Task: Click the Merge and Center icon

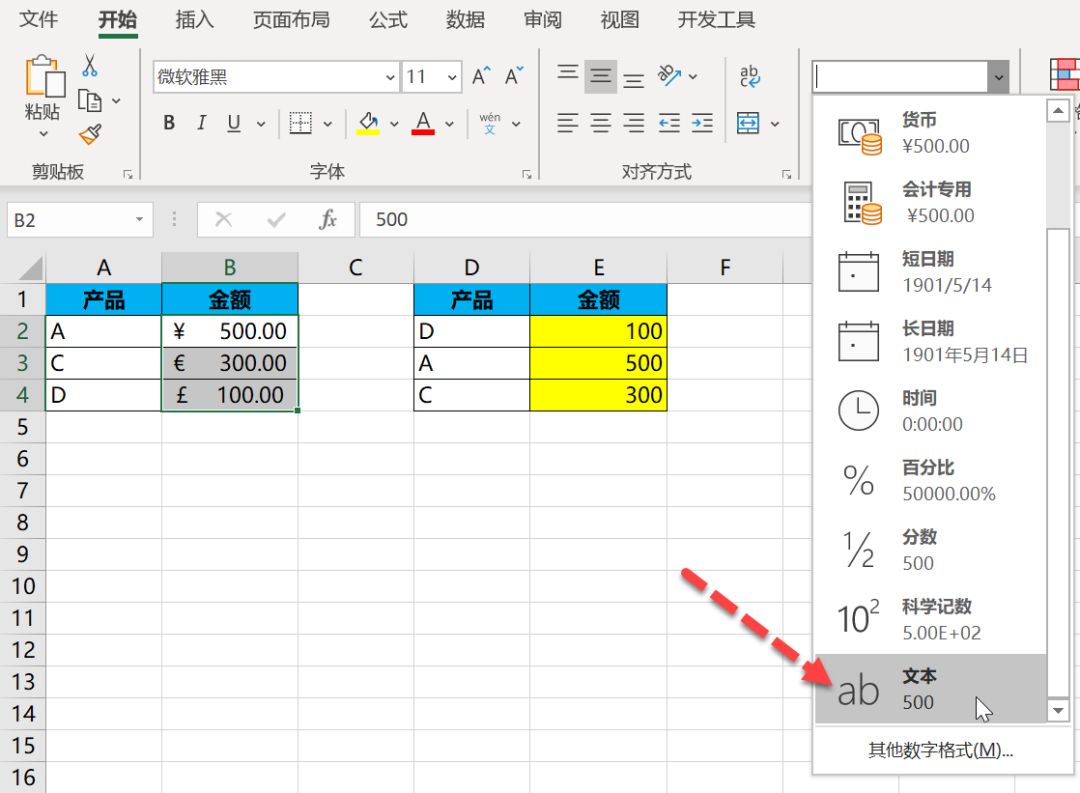Action: (x=749, y=123)
